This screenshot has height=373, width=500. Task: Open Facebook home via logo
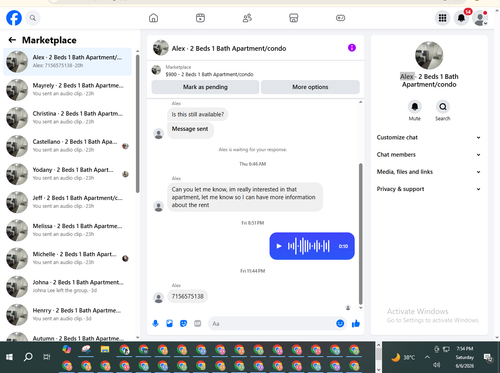point(14,18)
